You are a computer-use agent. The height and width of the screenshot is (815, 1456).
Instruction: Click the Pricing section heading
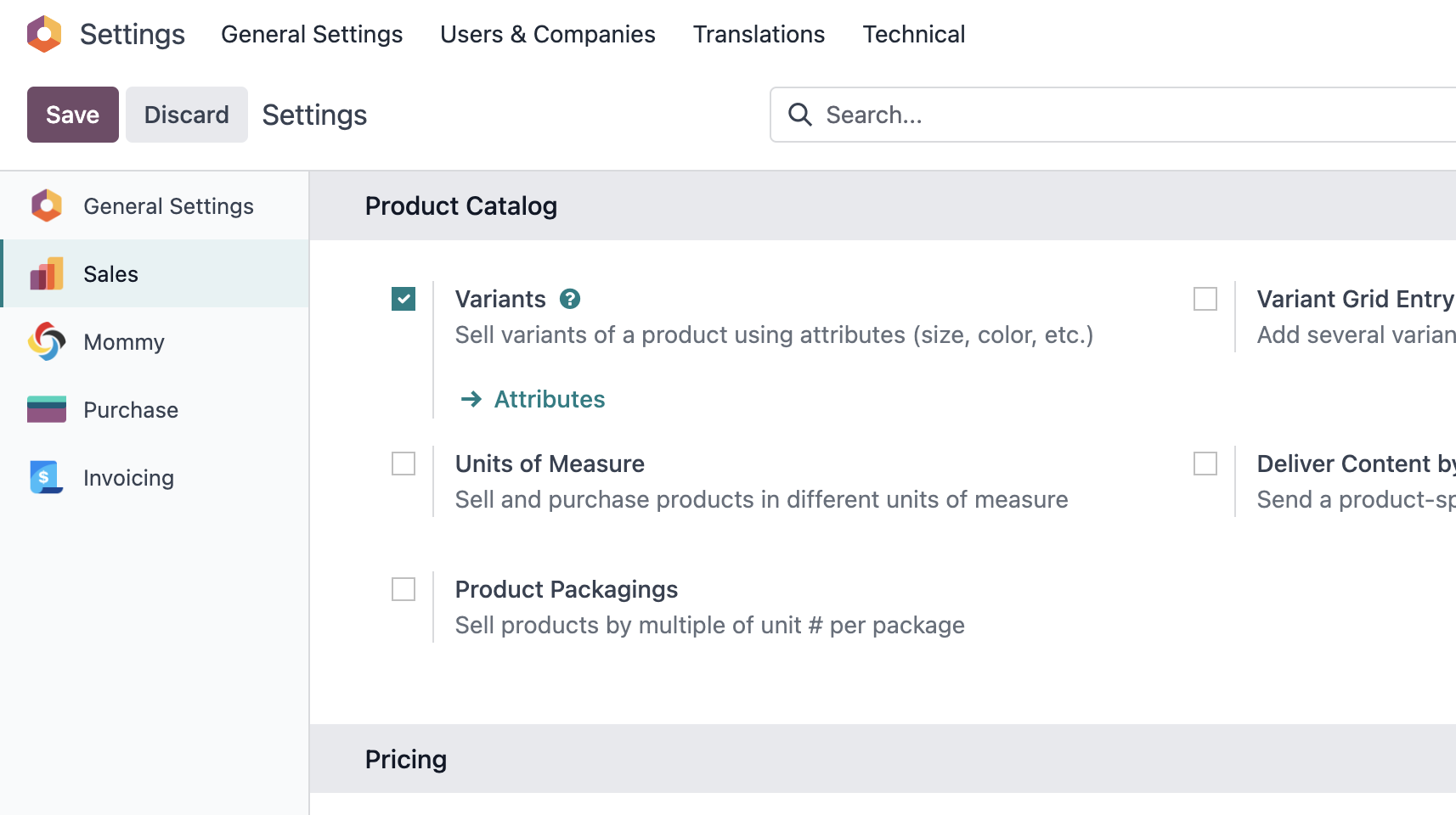[x=406, y=759]
